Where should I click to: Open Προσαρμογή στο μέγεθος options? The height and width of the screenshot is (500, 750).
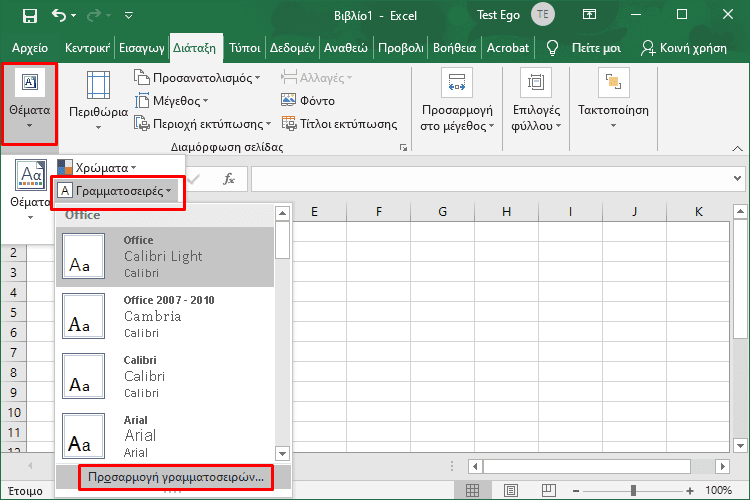click(x=457, y=100)
